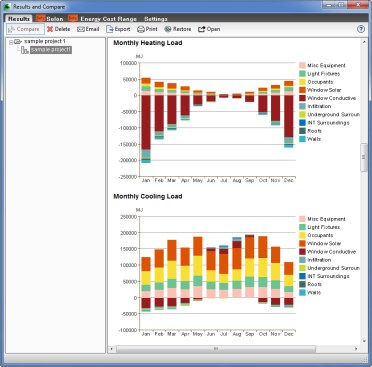Open help with the question mark icon
372x367 pixels.
361,29
